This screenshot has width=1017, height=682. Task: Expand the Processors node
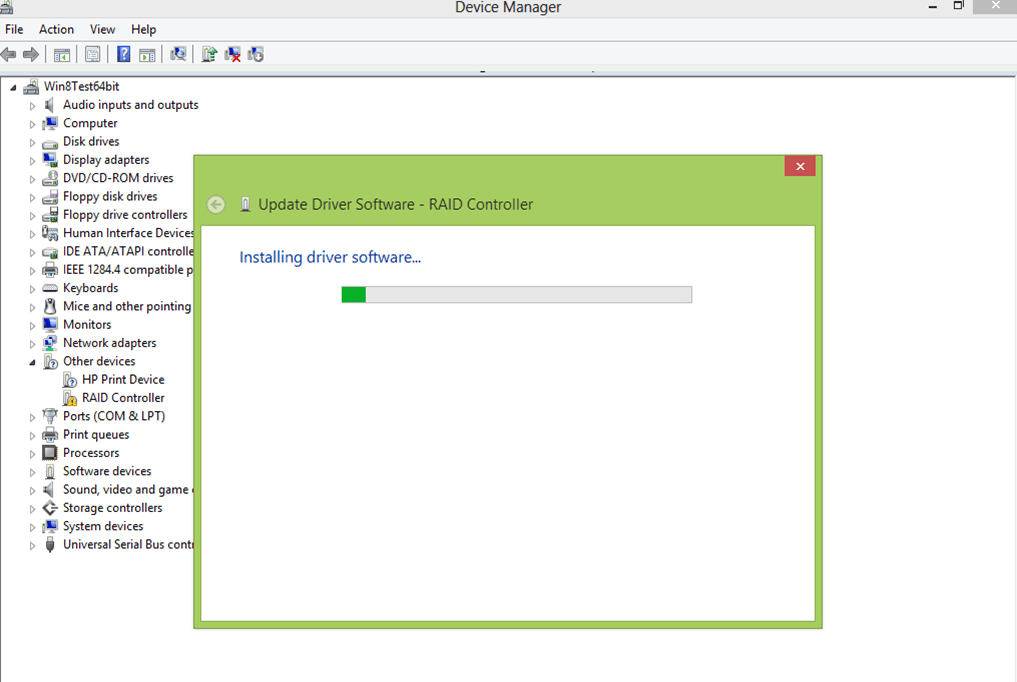click(x=32, y=454)
